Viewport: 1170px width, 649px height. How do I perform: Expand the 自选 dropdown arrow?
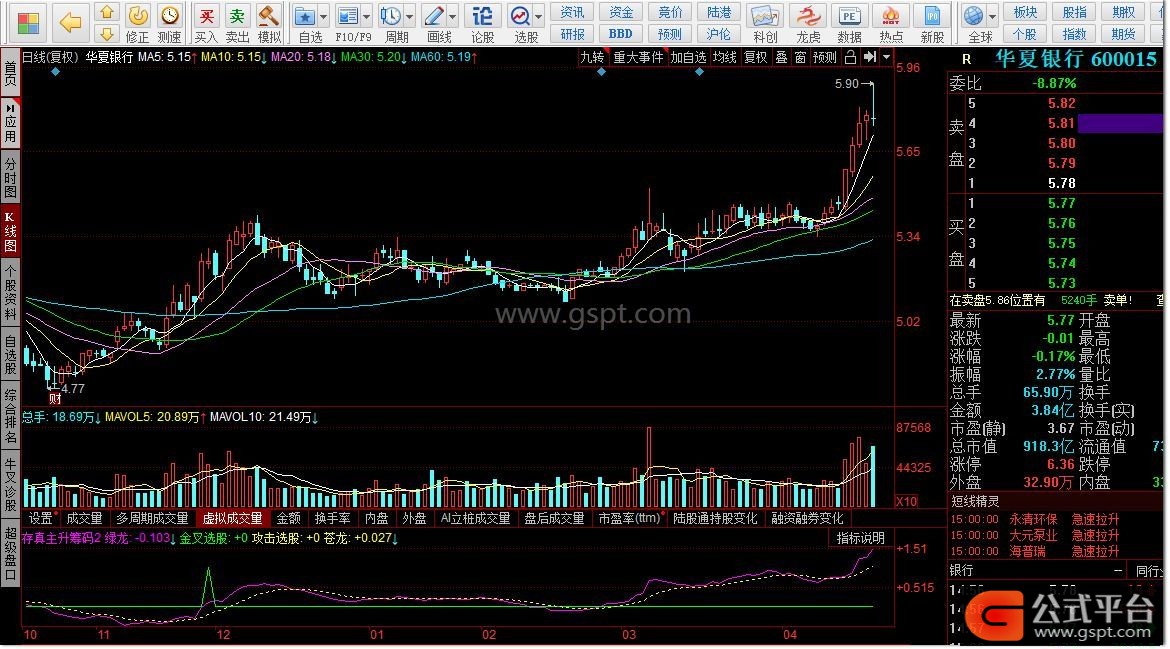323,16
